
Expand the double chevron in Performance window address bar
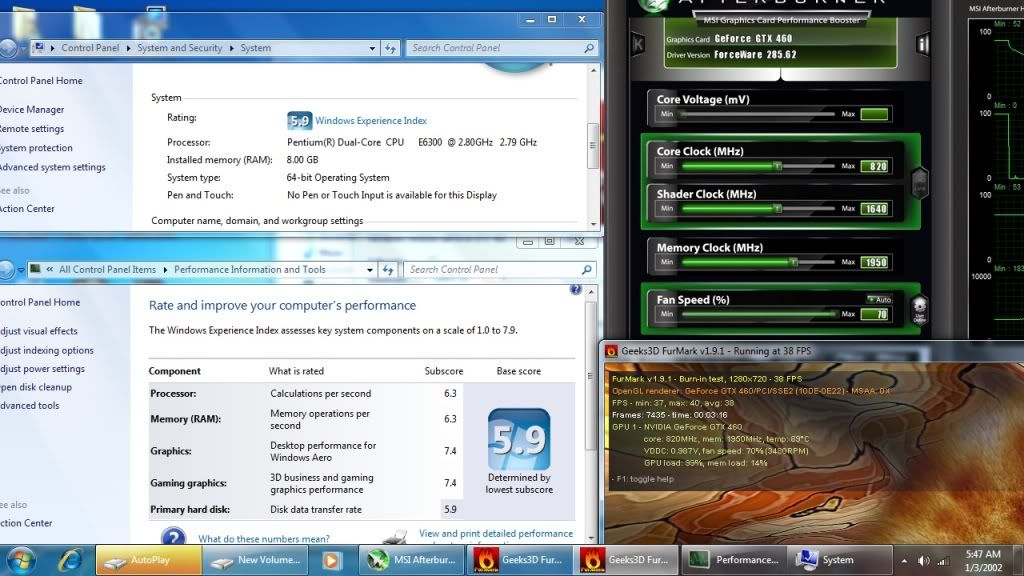(49, 269)
